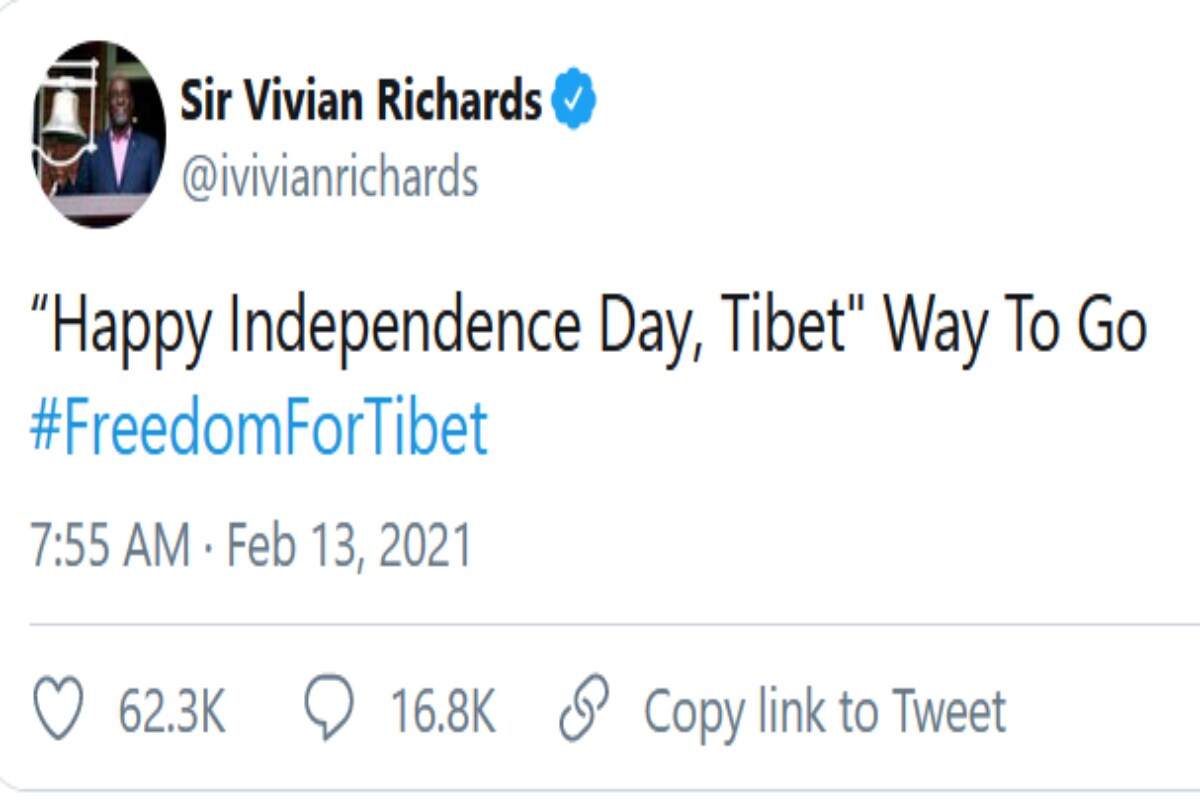This screenshot has height=800, width=1200.
Task: Click the 7:55 AM timestamp
Action: pos(109,547)
